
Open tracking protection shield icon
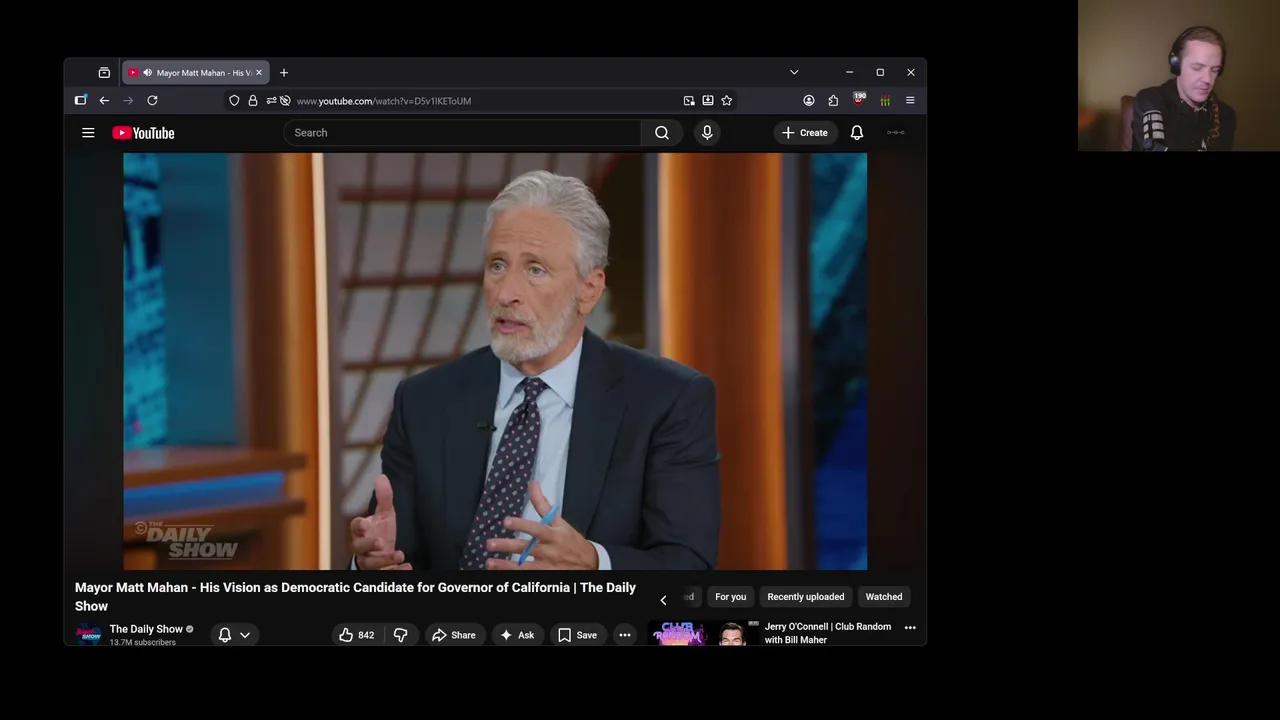234,101
